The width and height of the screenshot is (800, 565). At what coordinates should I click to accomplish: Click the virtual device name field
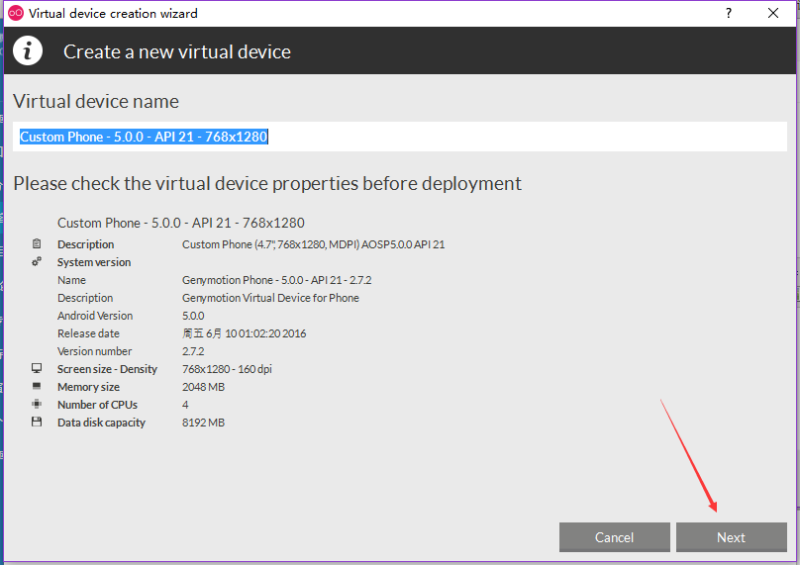399,137
